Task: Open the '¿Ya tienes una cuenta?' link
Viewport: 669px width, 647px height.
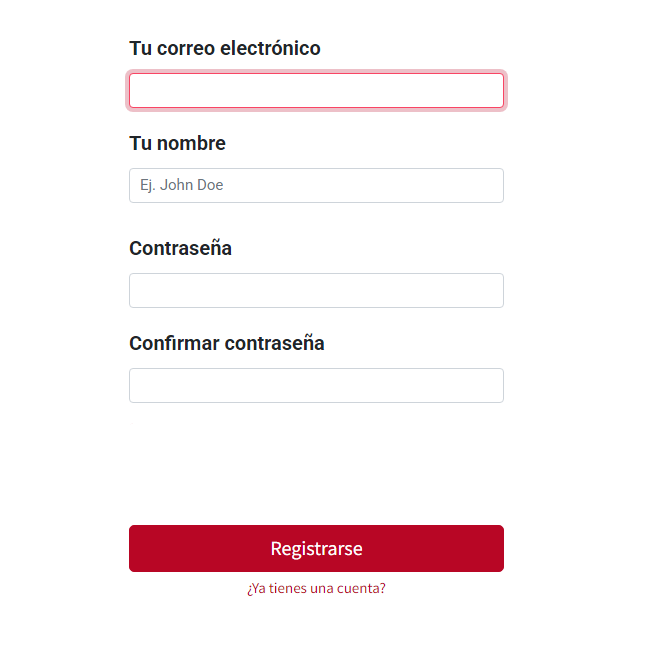Action: click(316, 588)
